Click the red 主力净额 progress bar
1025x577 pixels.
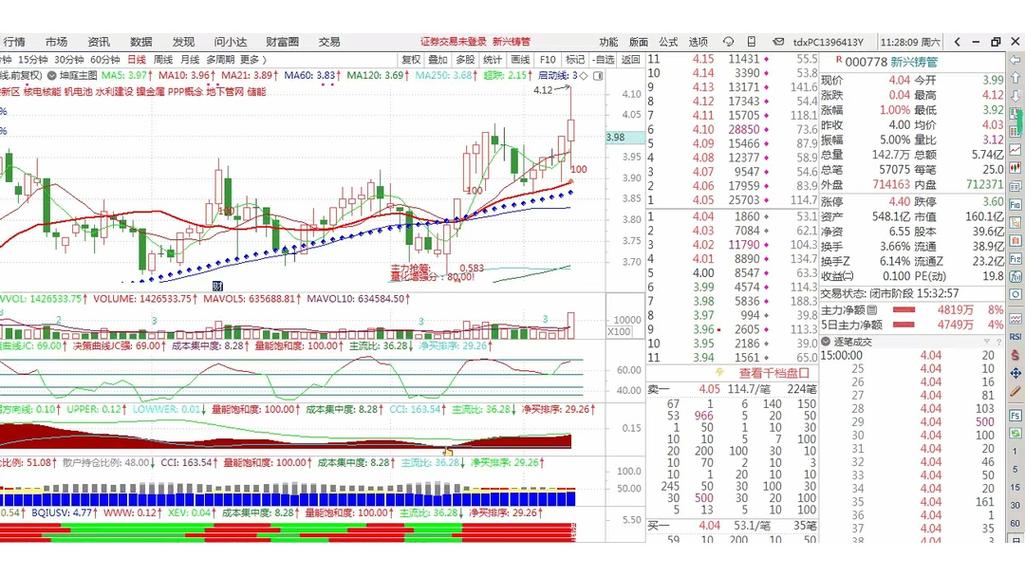[x=905, y=311]
